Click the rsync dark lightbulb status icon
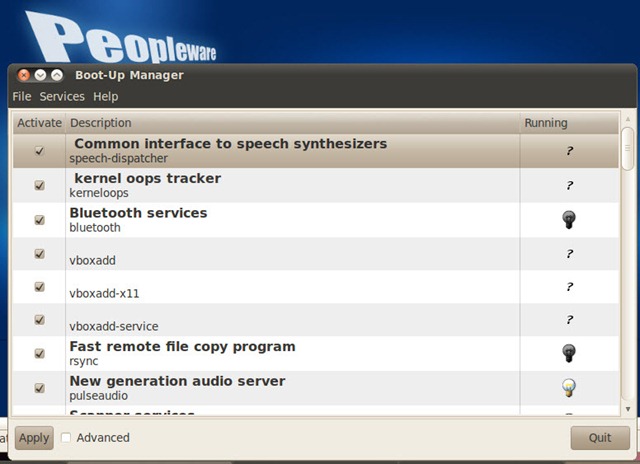Screen dimensions: 640x464 click(569, 353)
